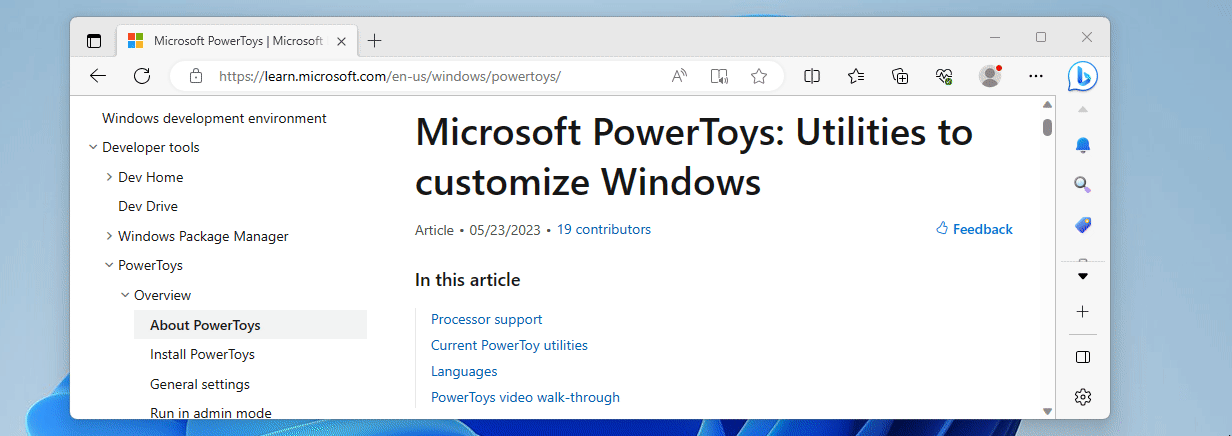Click the Feedback button
The width and height of the screenshot is (1232, 436).
tap(974, 230)
